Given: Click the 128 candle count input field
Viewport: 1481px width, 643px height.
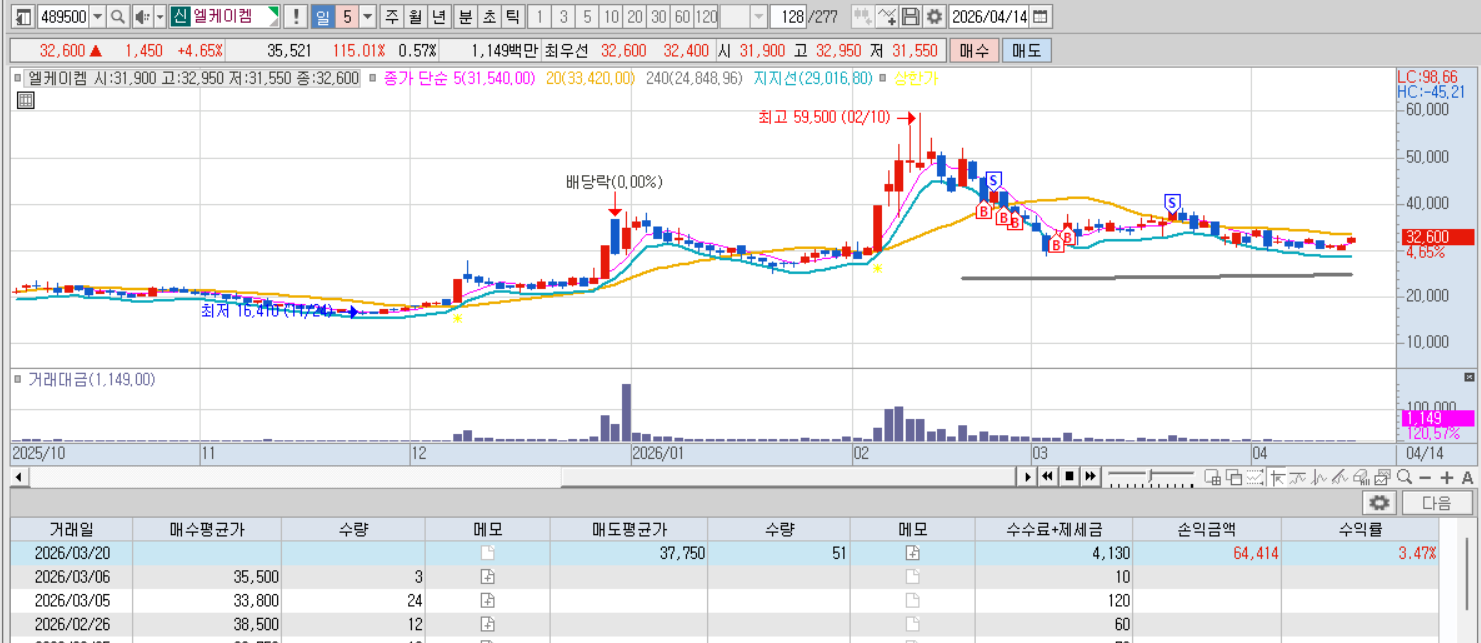Looking at the screenshot, I should coord(789,16).
